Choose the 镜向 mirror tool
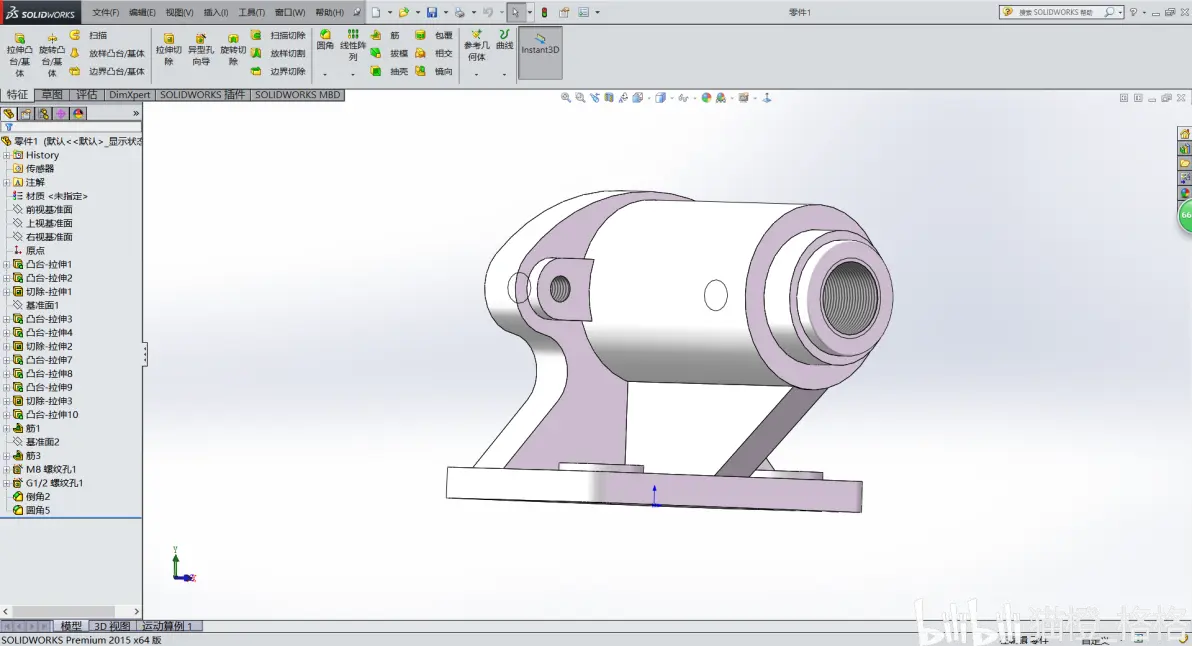The width and height of the screenshot is (1192, 646). click(x=434, y=71)
